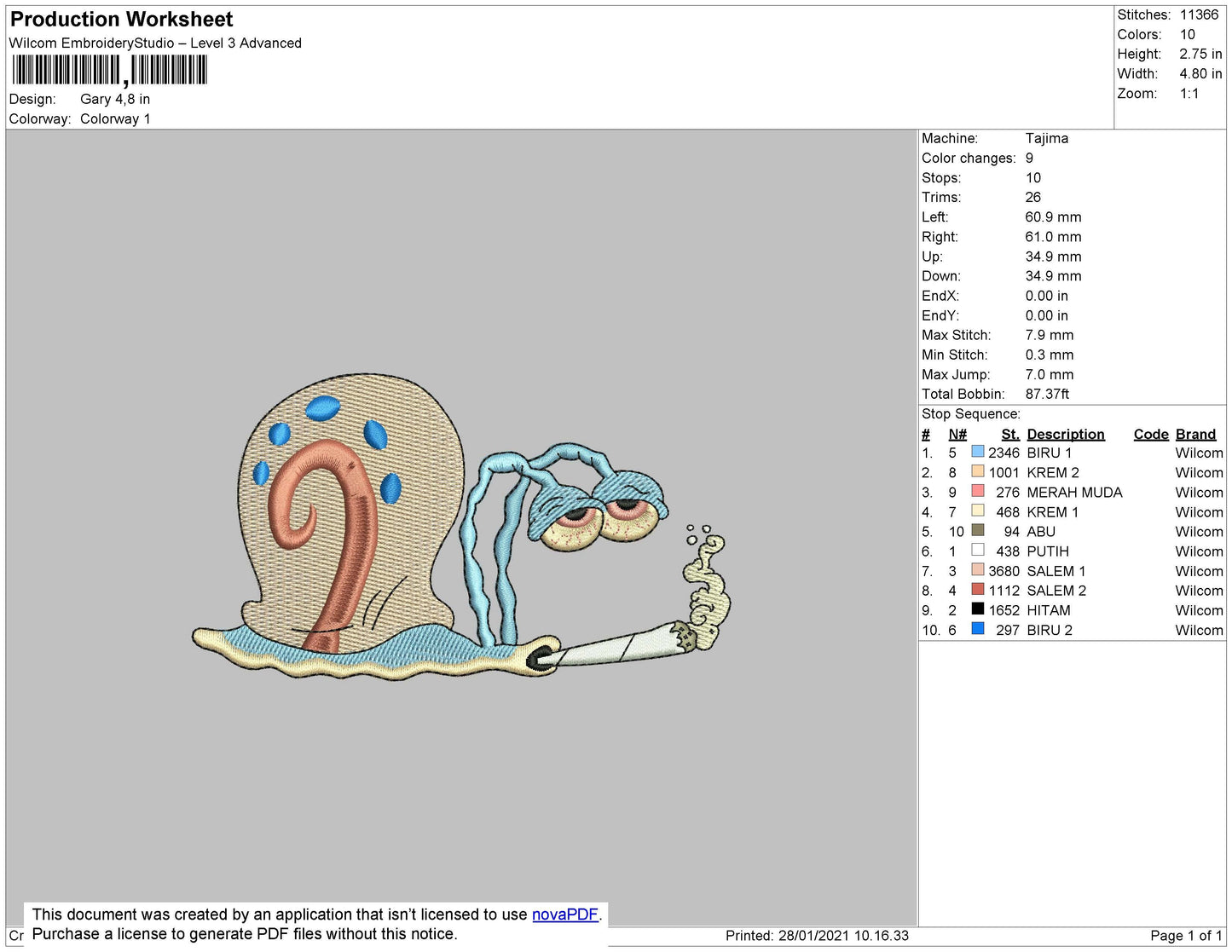The height and width of the screenshot is (952, 1232).
Task: Click the Machine value 'Tajima'
Action: click(1046, 138)
